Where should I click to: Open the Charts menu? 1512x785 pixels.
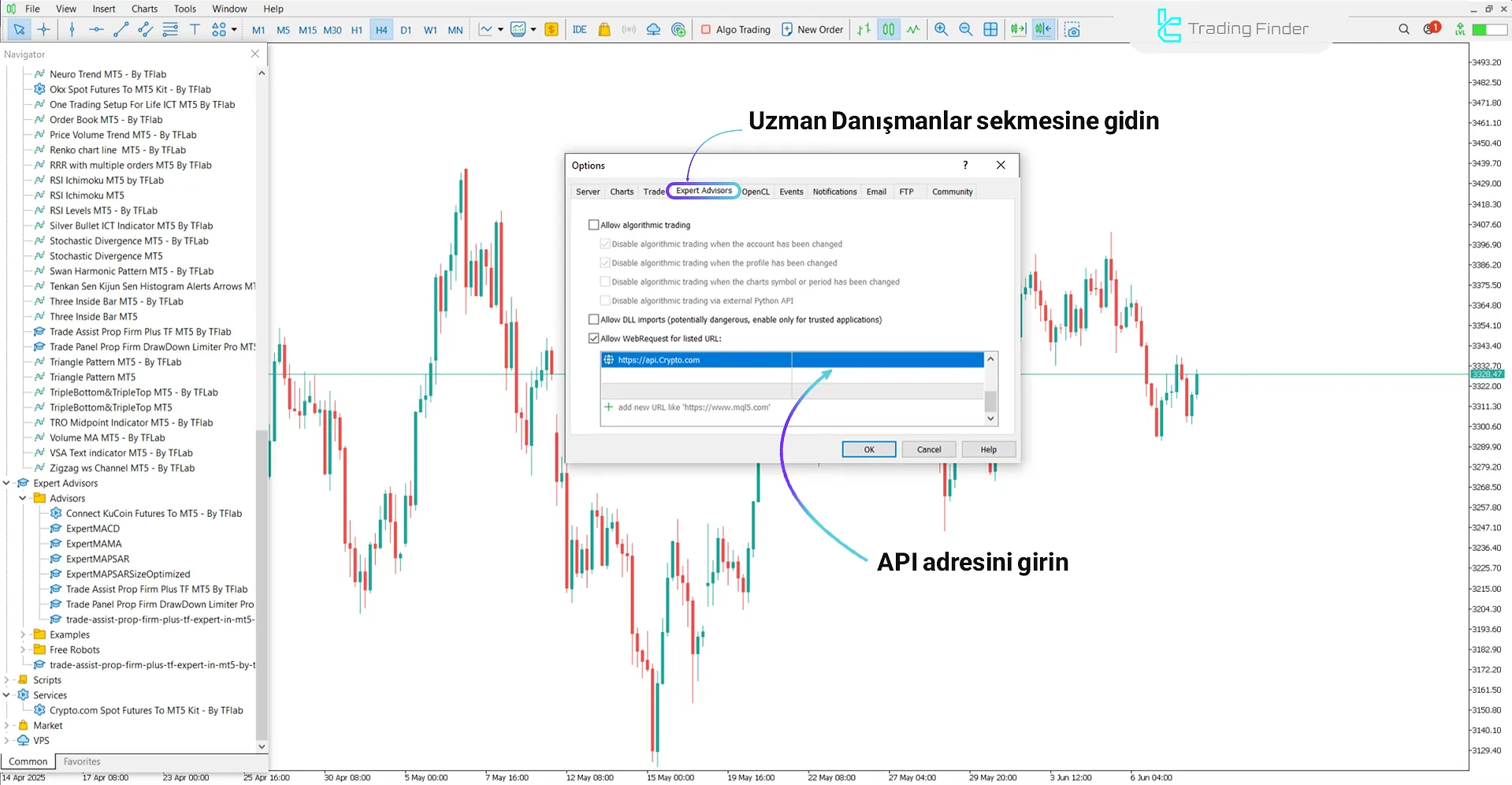144,9
